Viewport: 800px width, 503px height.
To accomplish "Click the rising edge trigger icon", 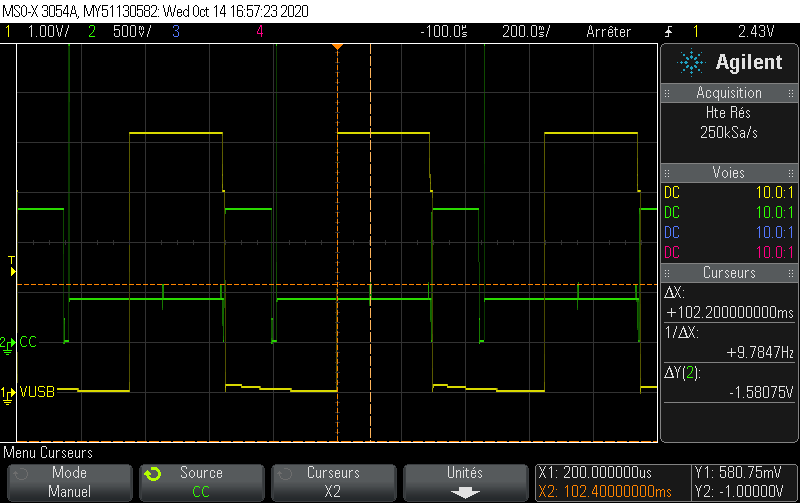I will pos(668,32).
